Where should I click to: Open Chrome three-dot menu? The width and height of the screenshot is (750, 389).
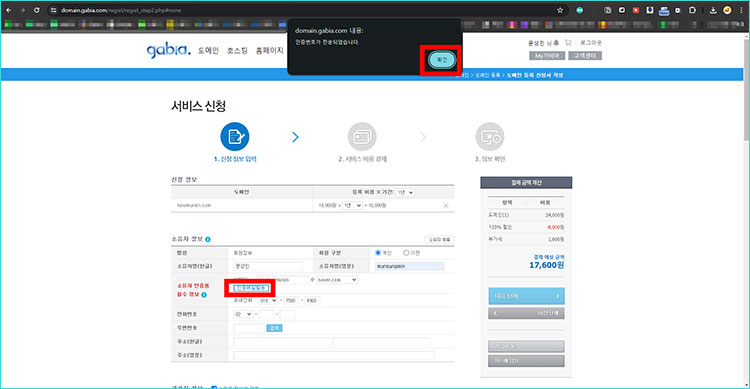tap(741, 10)
